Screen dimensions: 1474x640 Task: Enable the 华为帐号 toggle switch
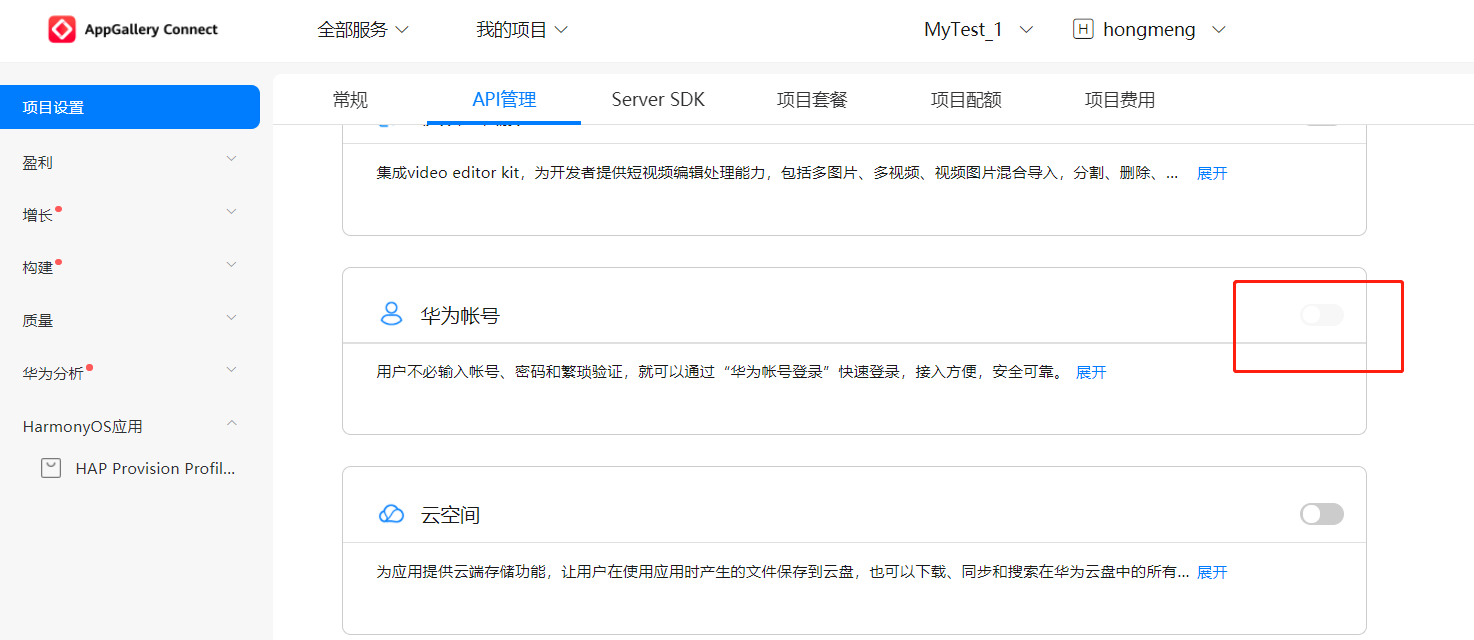[1321, 315]
